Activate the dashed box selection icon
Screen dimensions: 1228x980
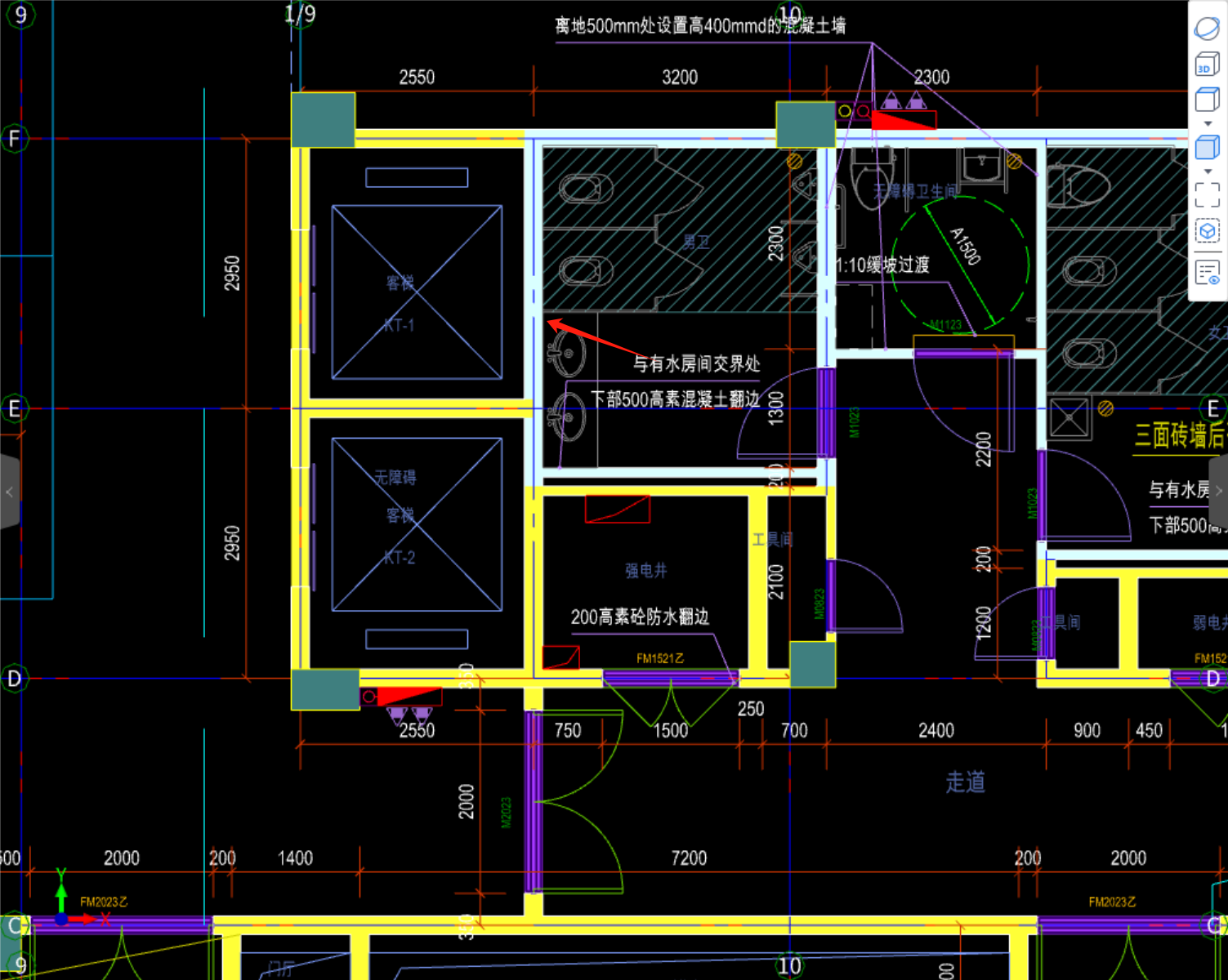point(1207,194)
